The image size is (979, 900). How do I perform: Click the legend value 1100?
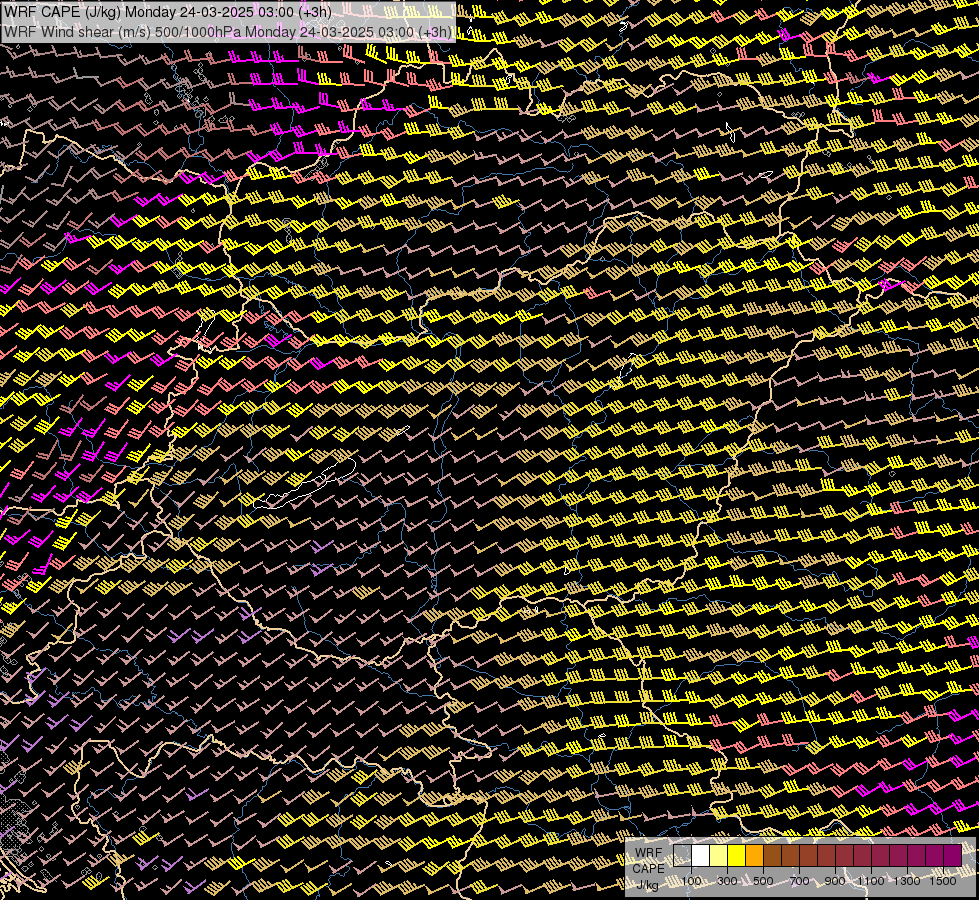(x=871, y=881)
